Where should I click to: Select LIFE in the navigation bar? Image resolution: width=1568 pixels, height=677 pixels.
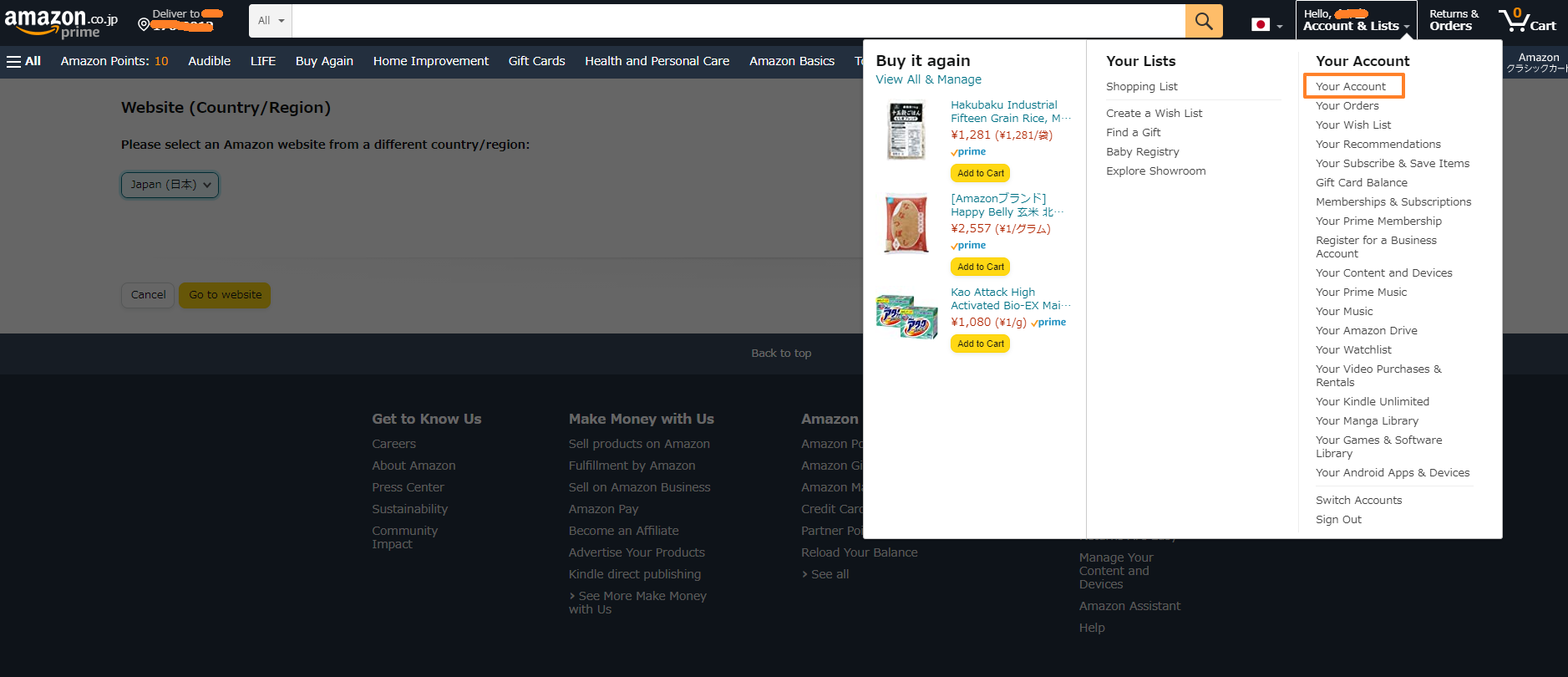[x=263, y=61]
